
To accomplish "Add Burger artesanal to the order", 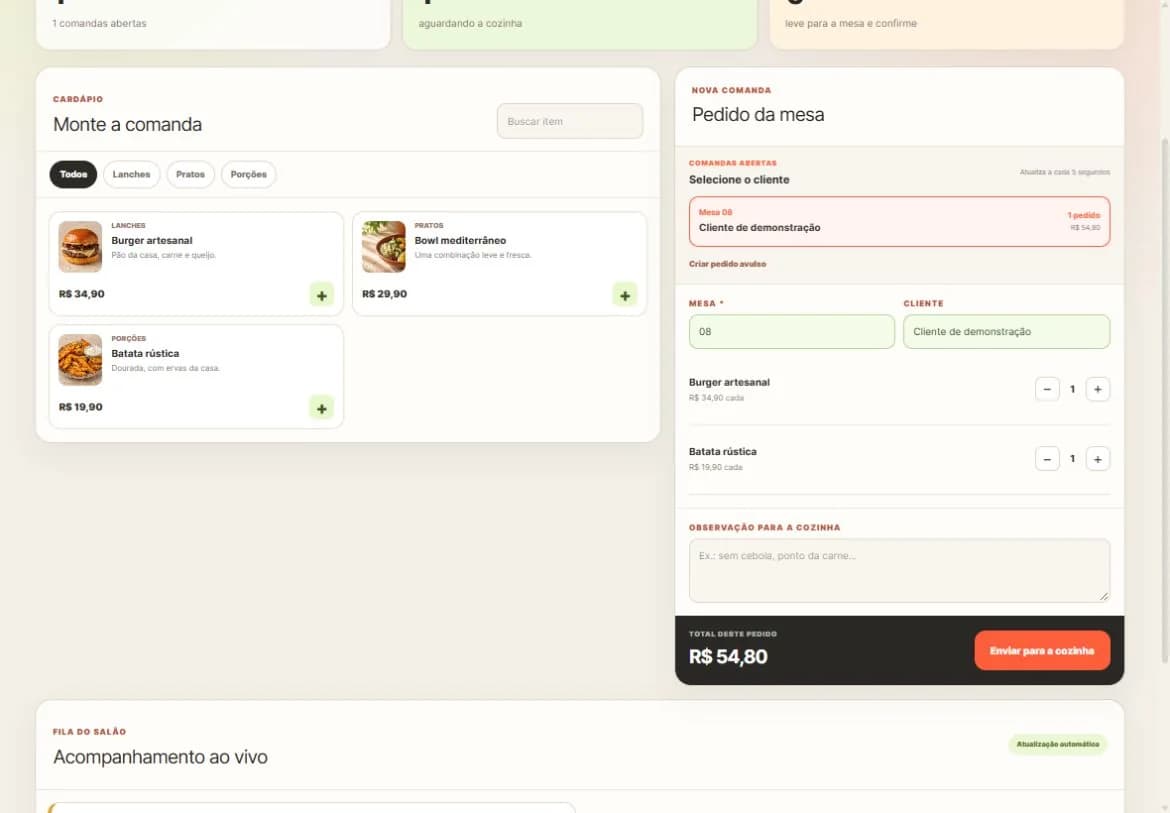I will pos(322,295).
